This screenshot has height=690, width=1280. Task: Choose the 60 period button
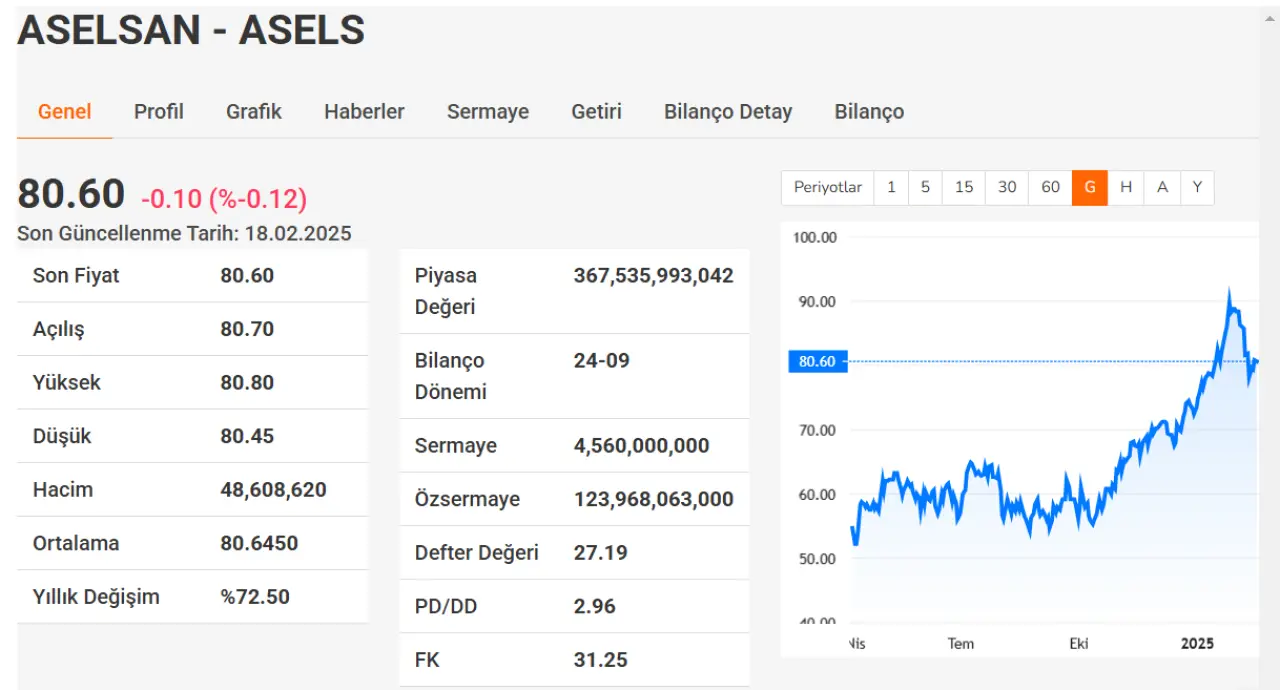(1050, 187)
